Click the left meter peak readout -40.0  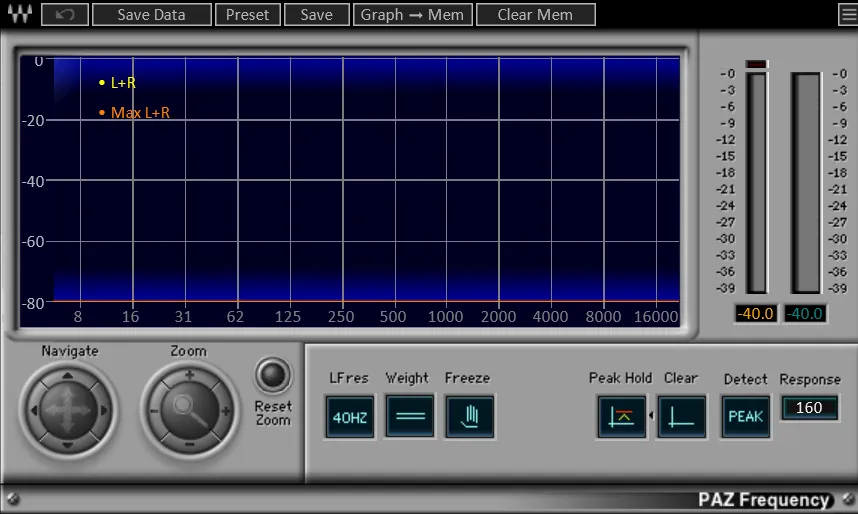[755, 314]
